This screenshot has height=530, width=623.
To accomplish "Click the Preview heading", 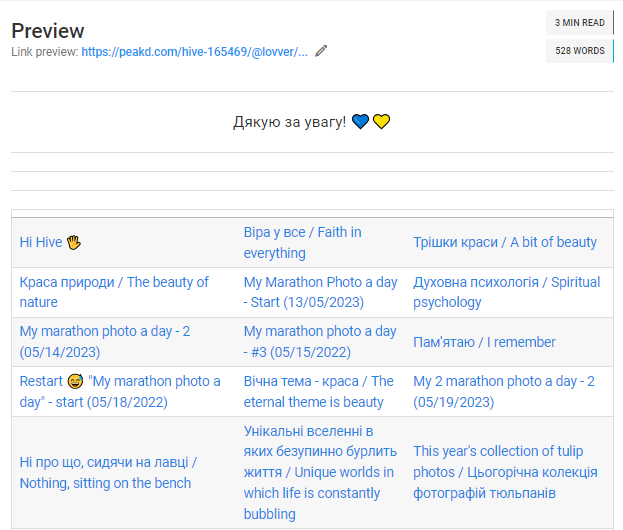I will [x=48, y=31].
